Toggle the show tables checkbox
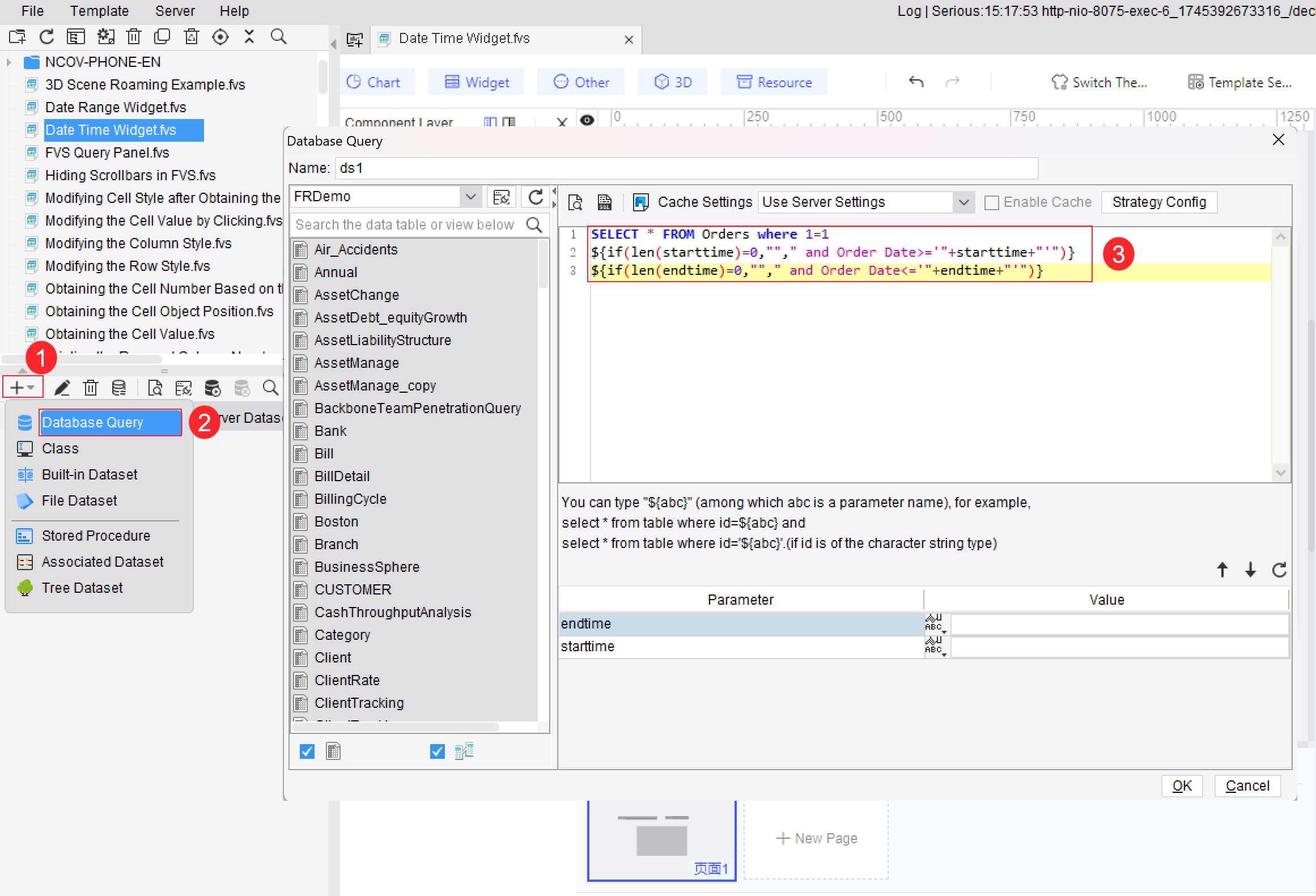This screenshot has width=1316, height=896. point(307,751)
